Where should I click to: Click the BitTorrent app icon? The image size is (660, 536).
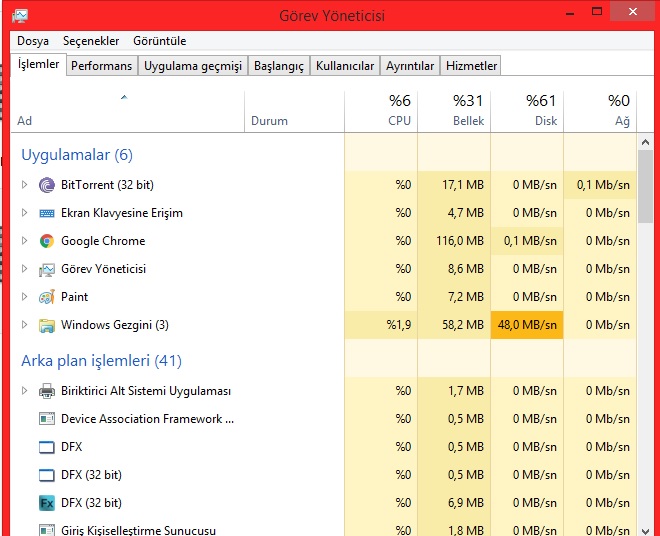pos(47,185)
